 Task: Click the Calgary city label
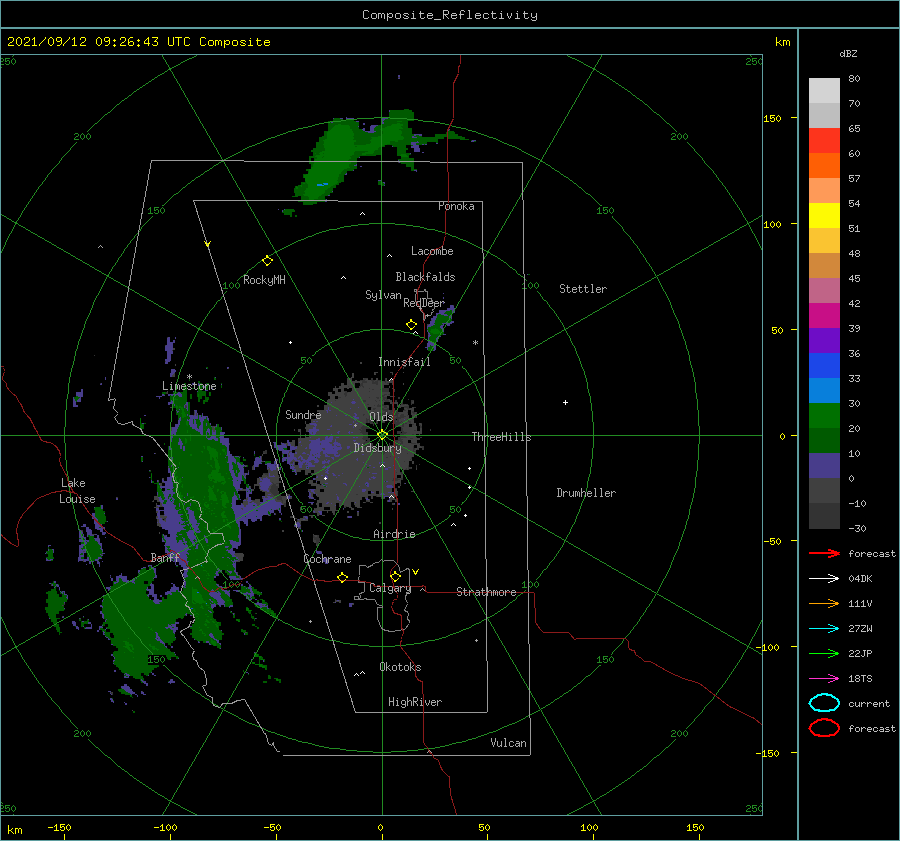point(390,588)
